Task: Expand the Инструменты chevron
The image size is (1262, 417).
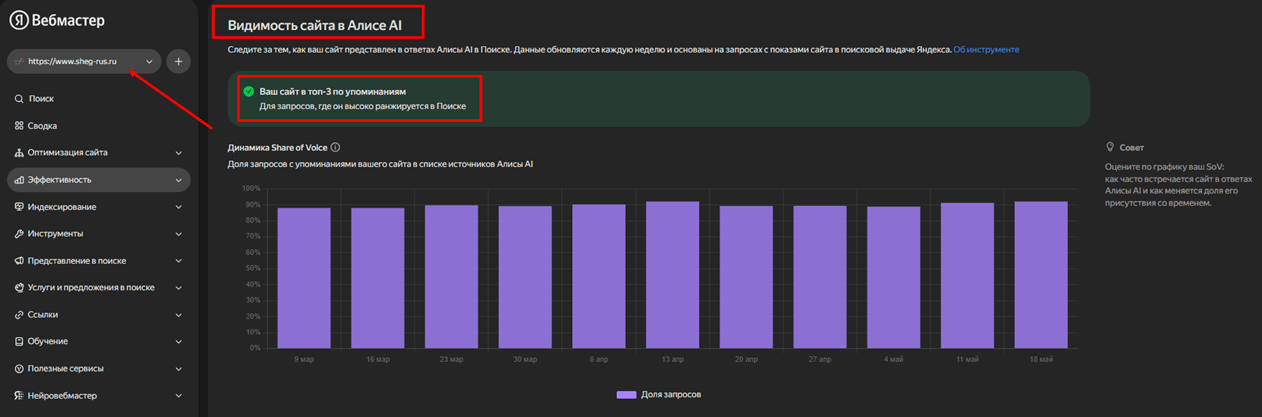Action: [179, 234]
